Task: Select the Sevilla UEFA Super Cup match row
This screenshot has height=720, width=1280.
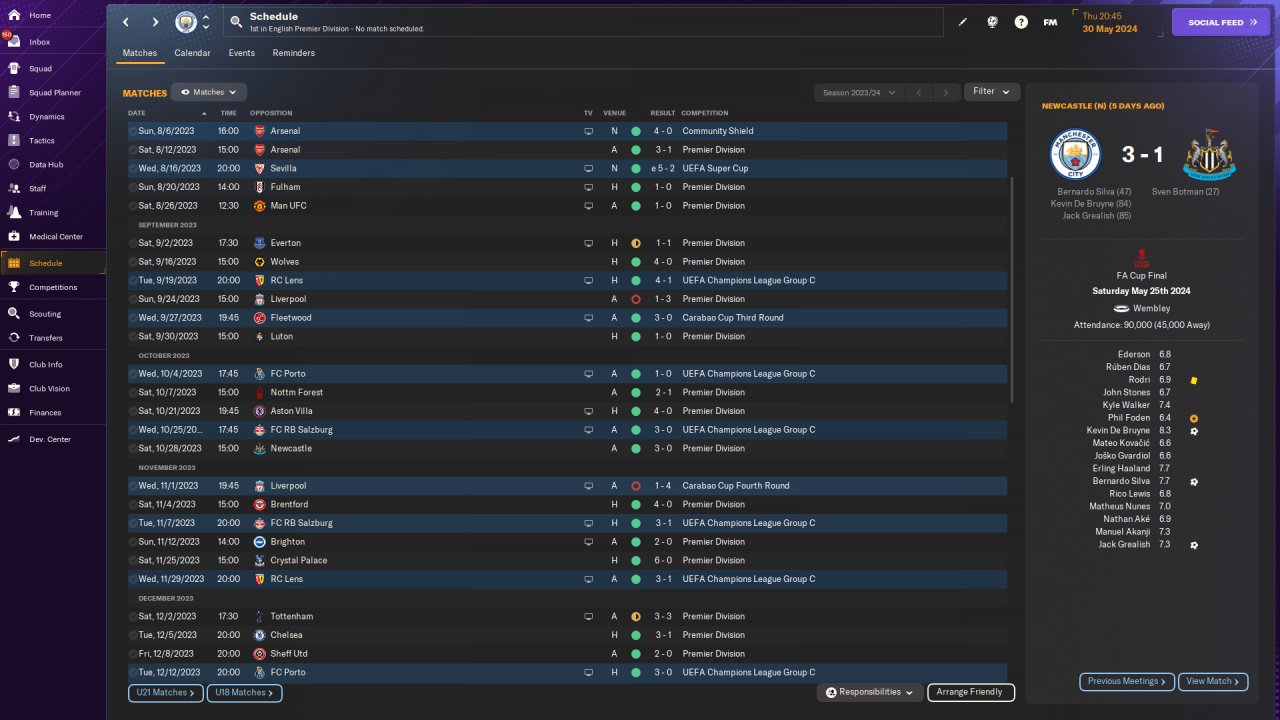Action: pyautogui.click(x=567, y=168)
